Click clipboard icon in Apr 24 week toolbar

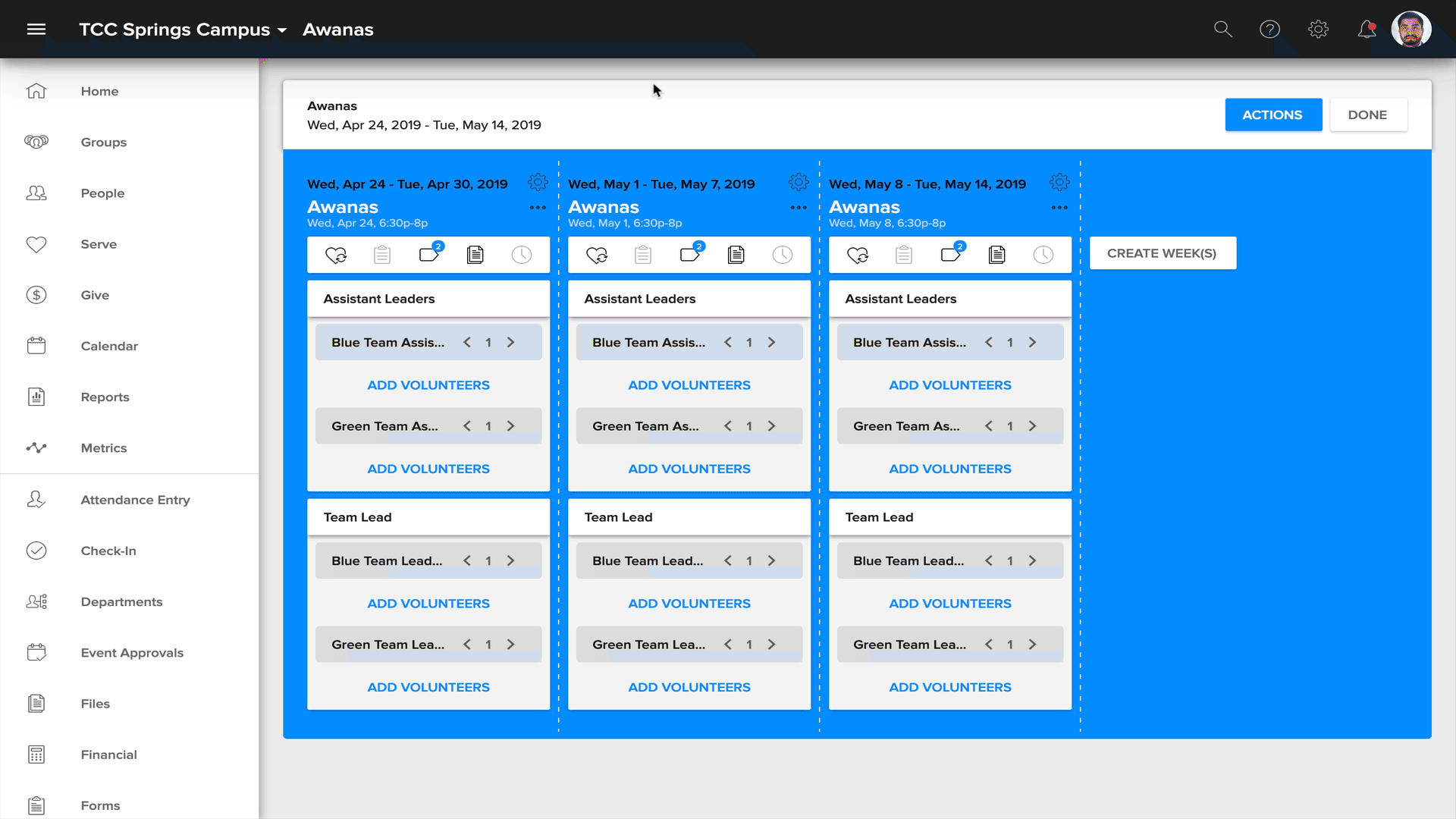pos(382,255)
